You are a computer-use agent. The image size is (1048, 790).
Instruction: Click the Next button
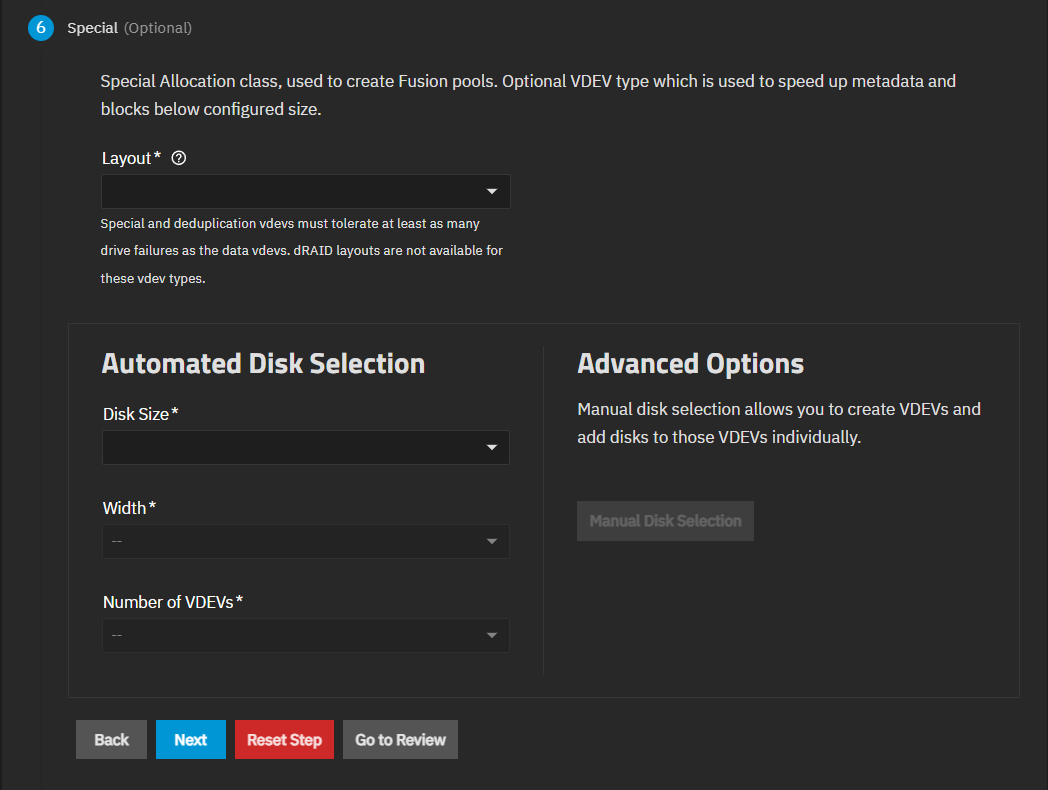[x=190, y=740]
